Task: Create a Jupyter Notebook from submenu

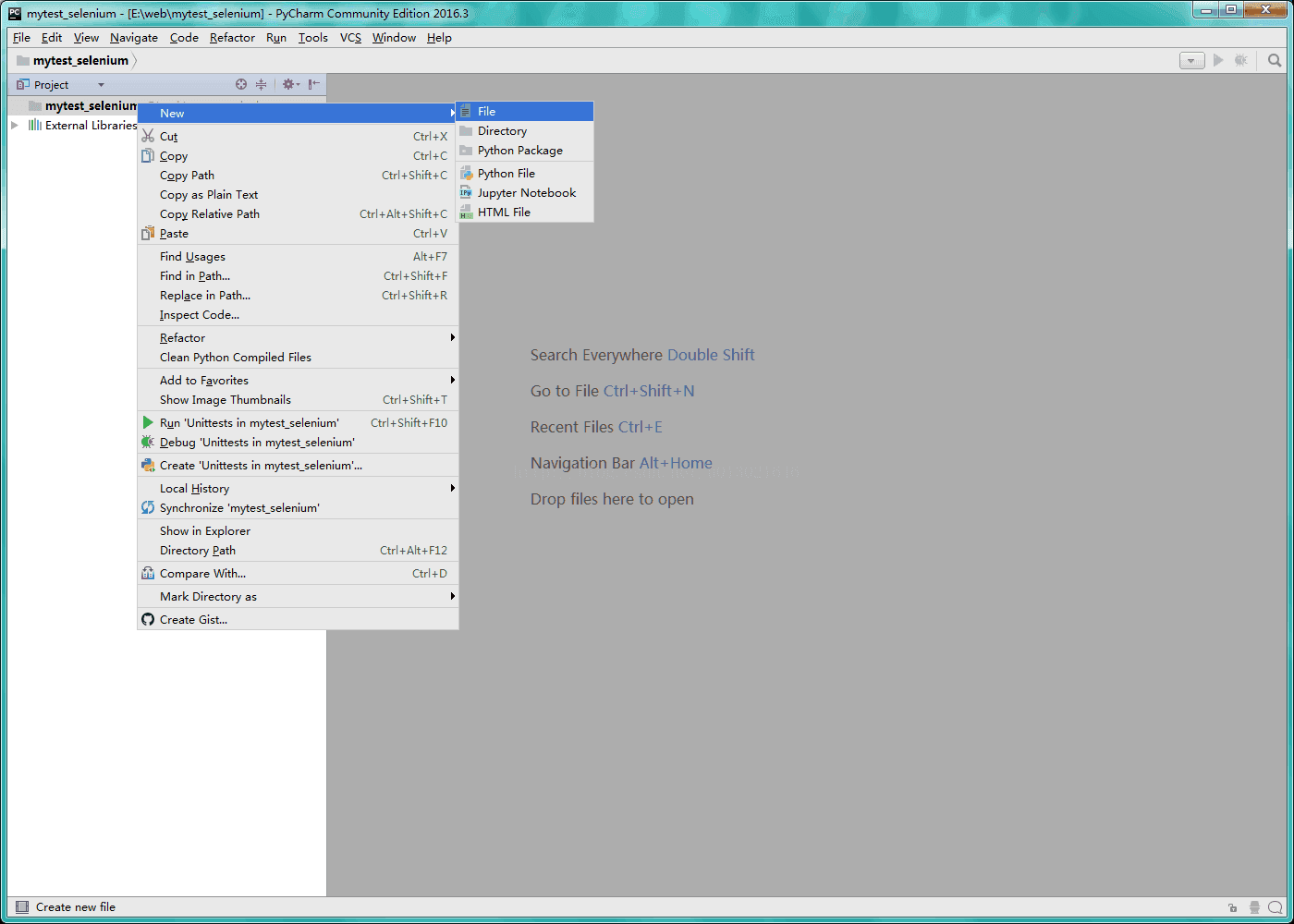Action: pyautogui.click(x=525, y=193)
